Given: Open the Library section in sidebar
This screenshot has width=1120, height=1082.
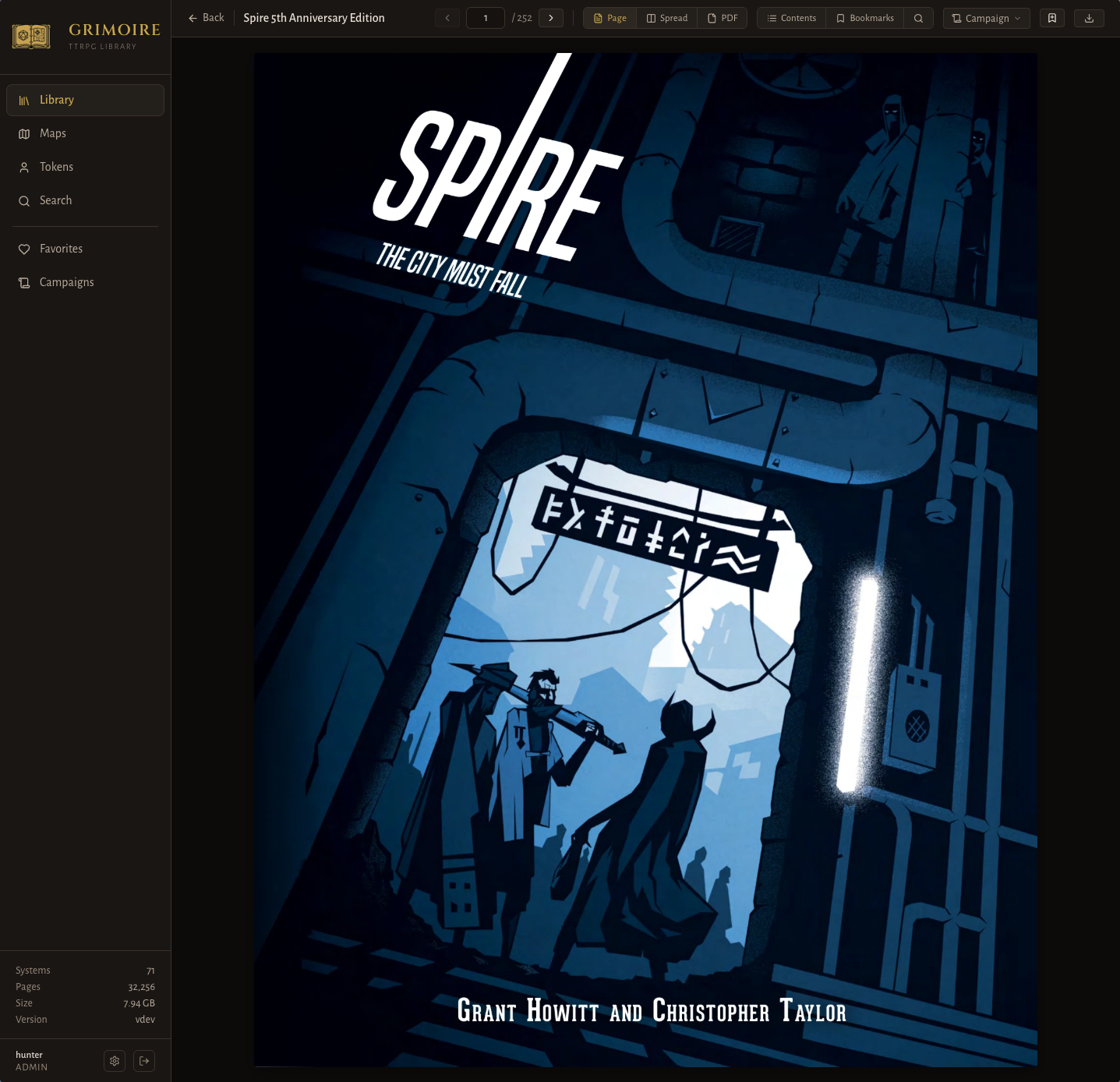Looking at the screenshot, I should coord(85,100).
